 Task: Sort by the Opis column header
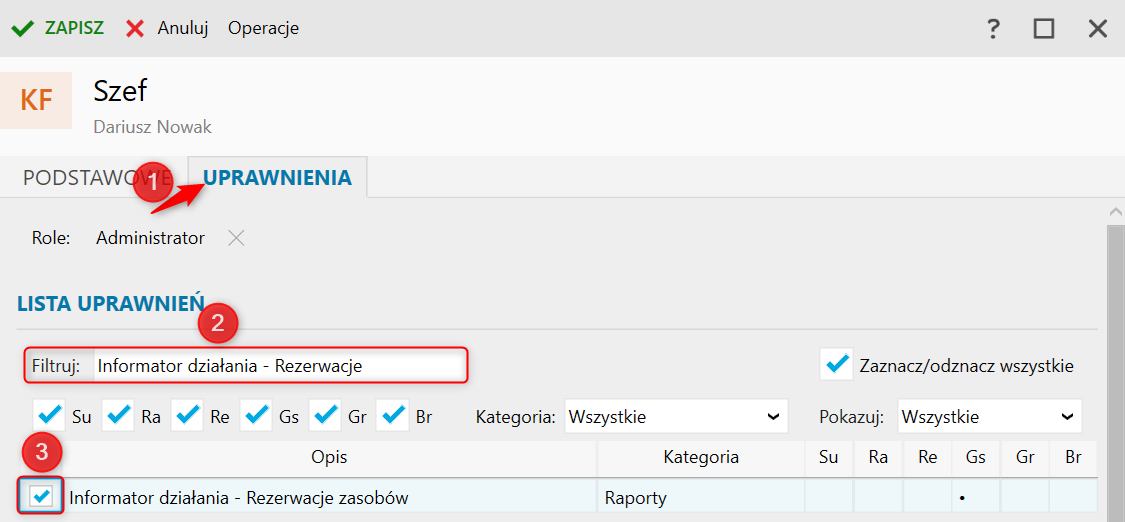pos(329,457)
